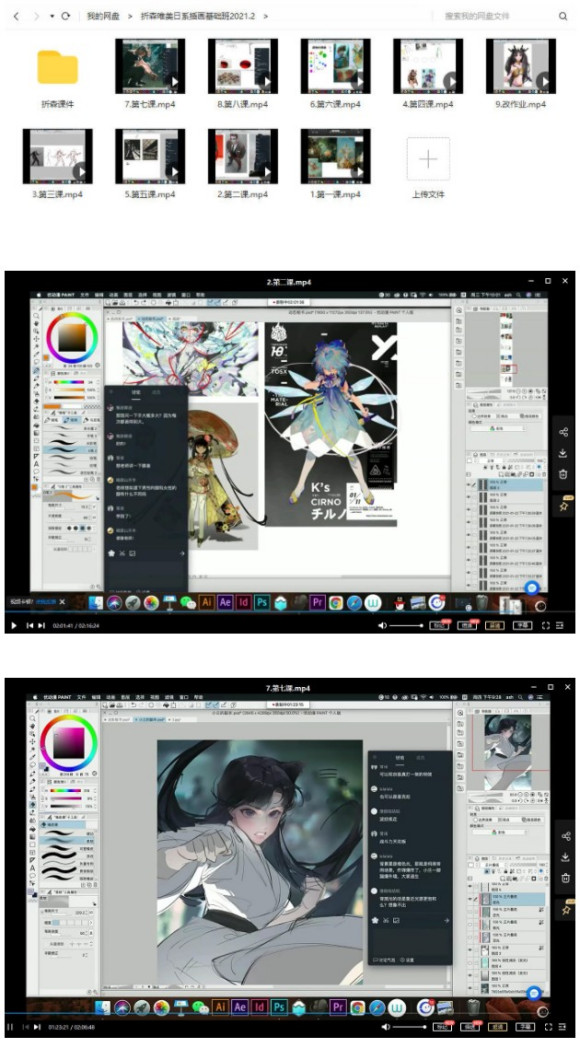Open the navigation history dropdown arrow

point(52,16)
